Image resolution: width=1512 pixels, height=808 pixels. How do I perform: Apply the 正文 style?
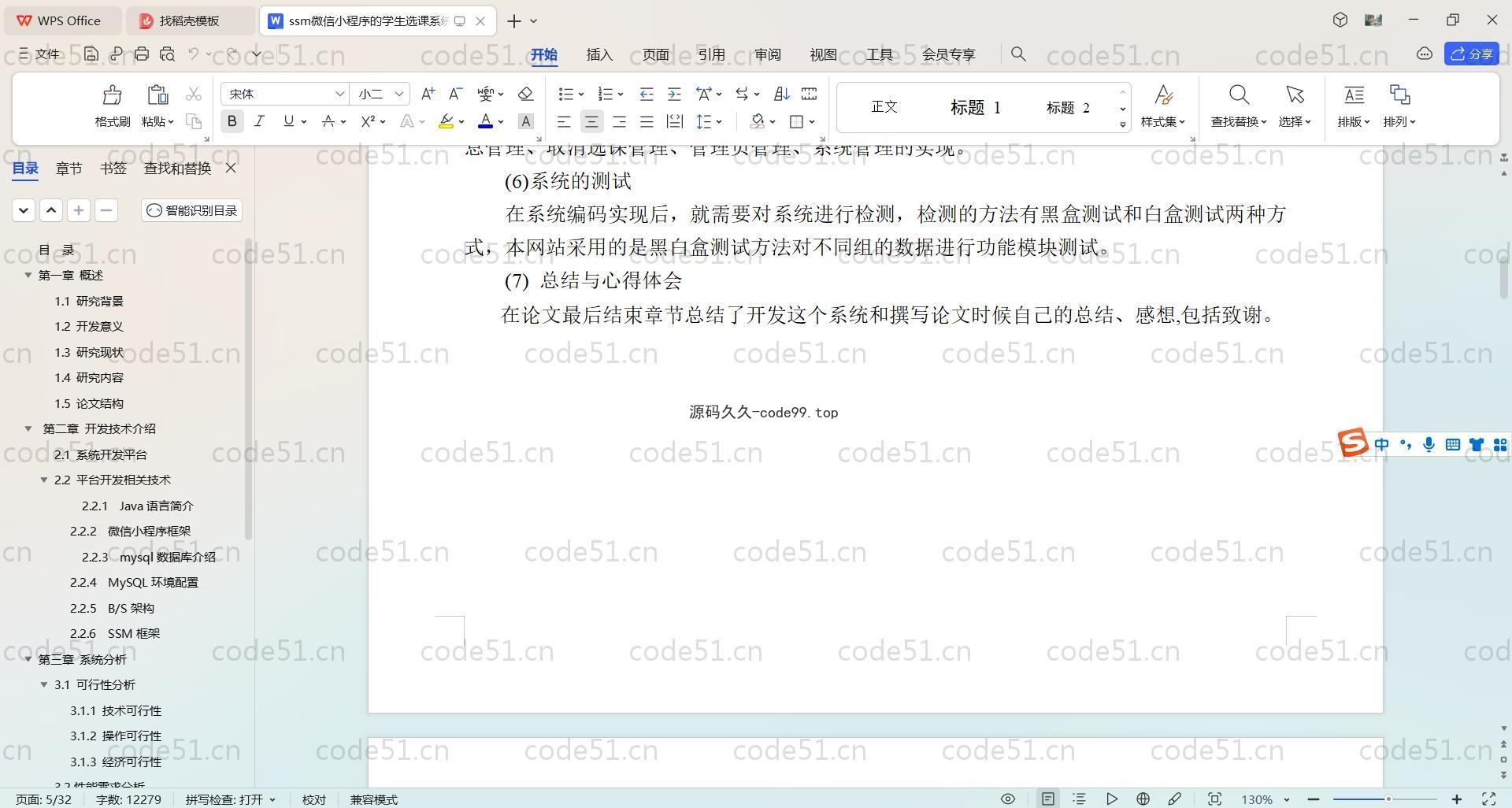[x=884, y=106]
